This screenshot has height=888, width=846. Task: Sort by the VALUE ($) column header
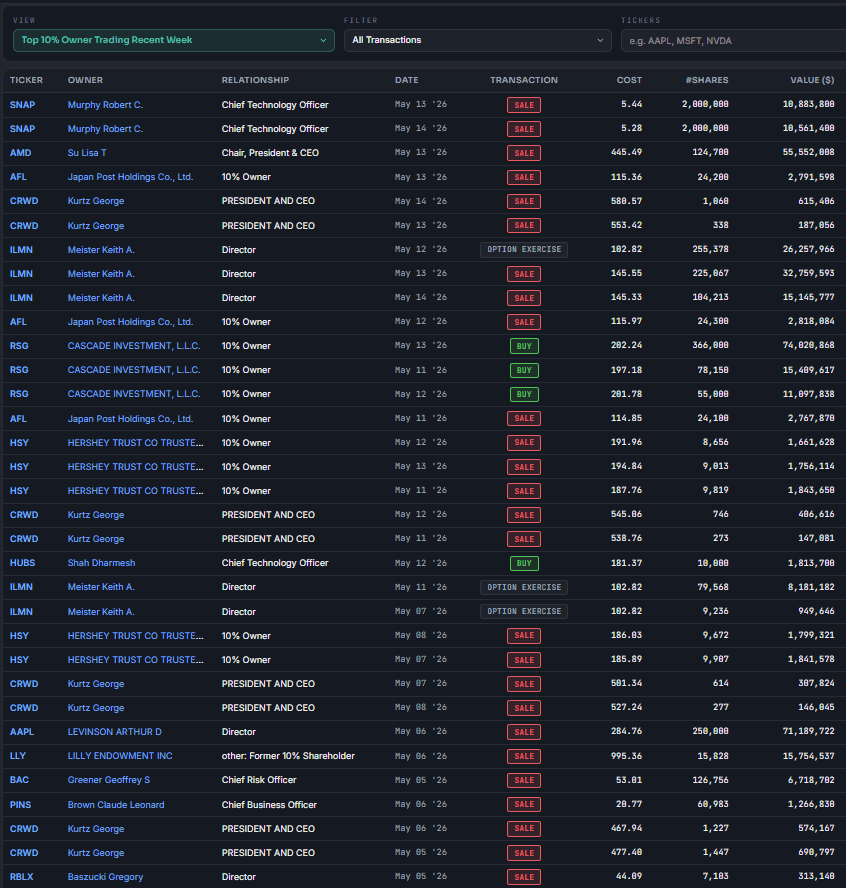tap(812, 80)
